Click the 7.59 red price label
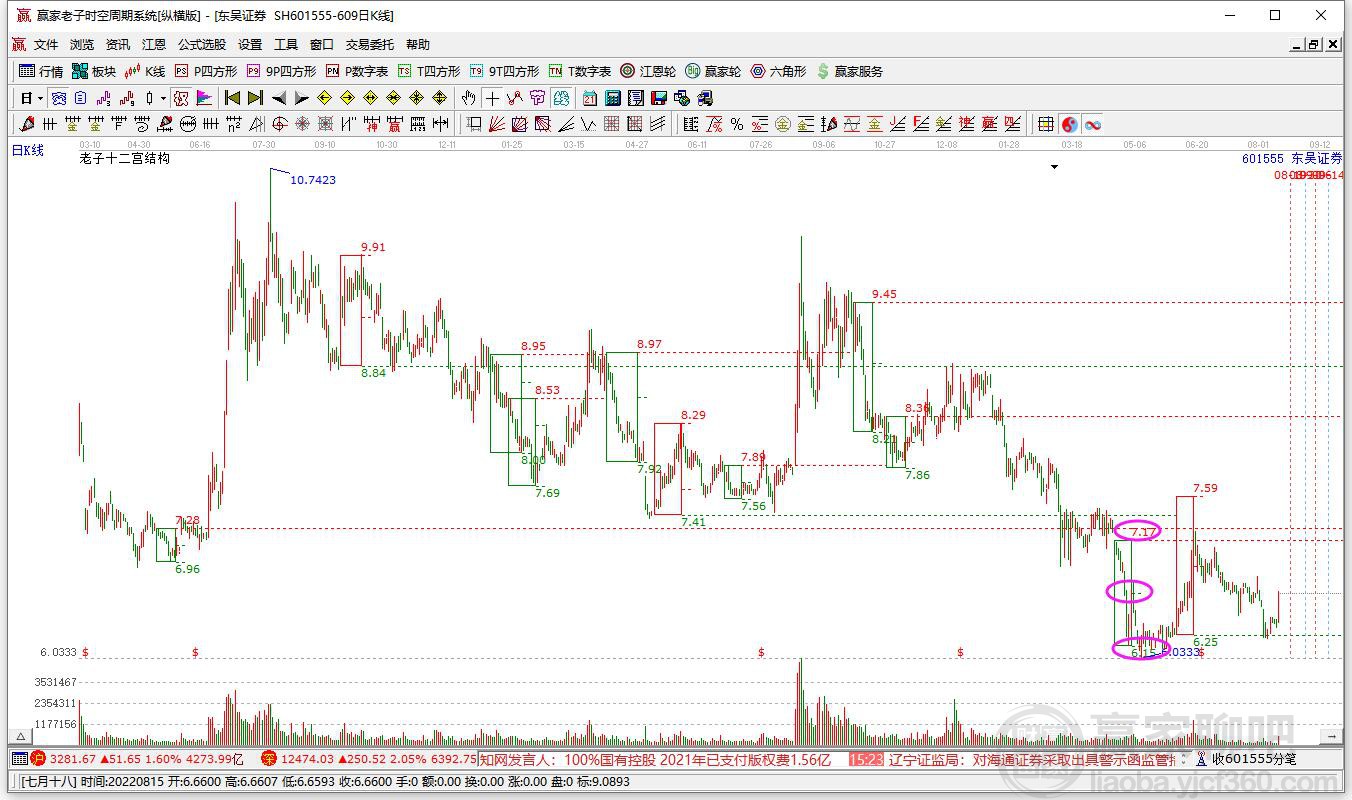Screen dimensions: 1352x800 click(x=1205, y=488)
